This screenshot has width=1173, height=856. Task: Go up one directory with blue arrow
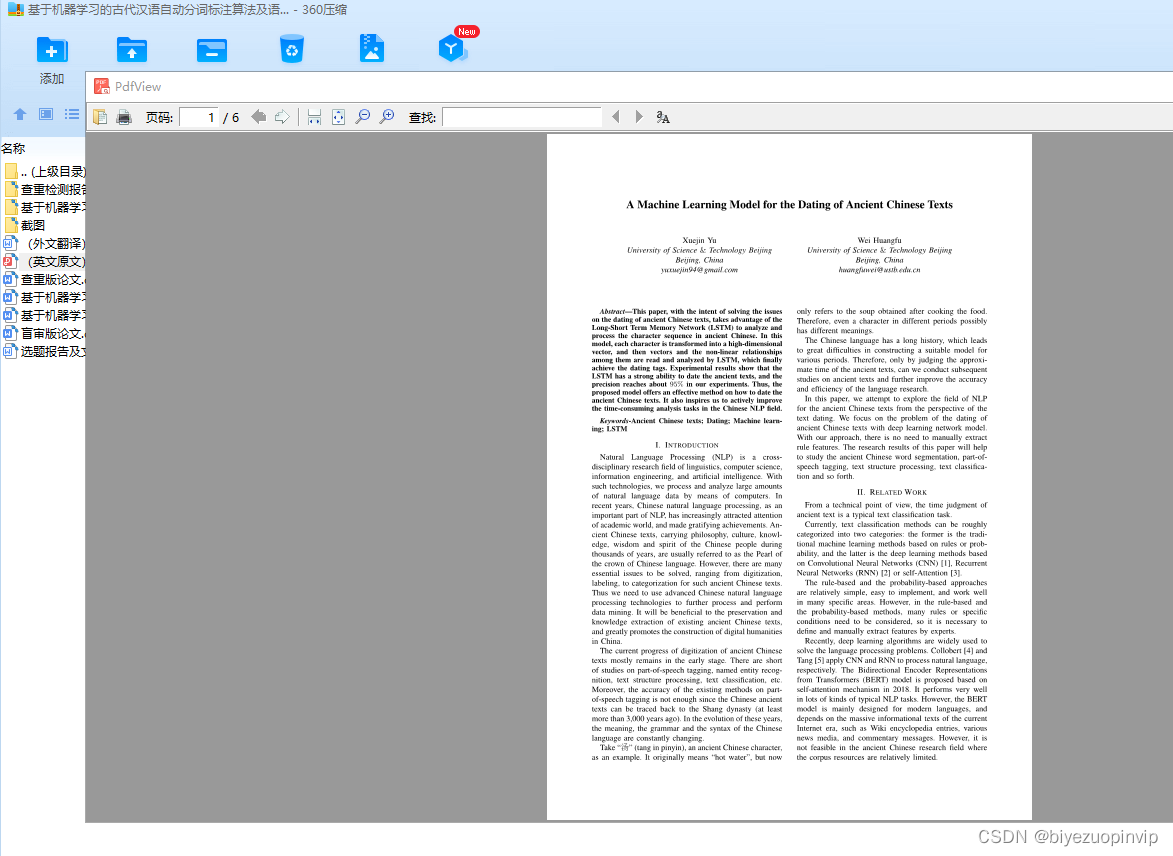(x=19, y=114)
